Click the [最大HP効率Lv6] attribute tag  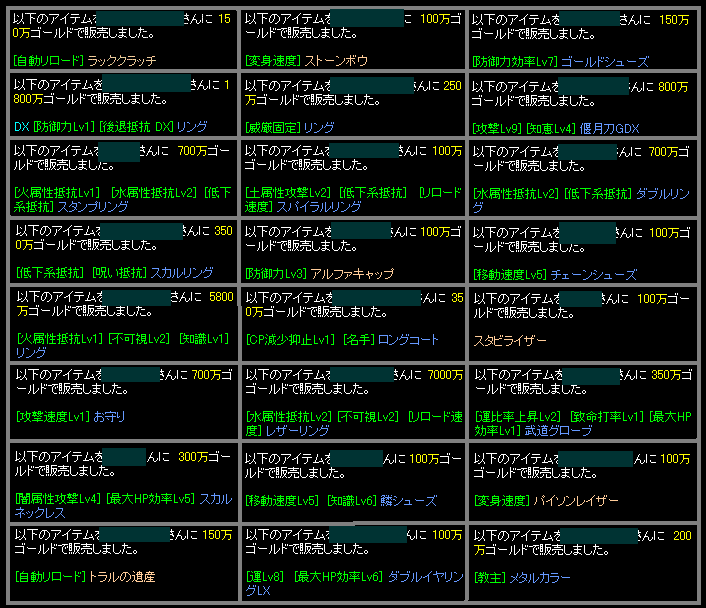point(338,576)
